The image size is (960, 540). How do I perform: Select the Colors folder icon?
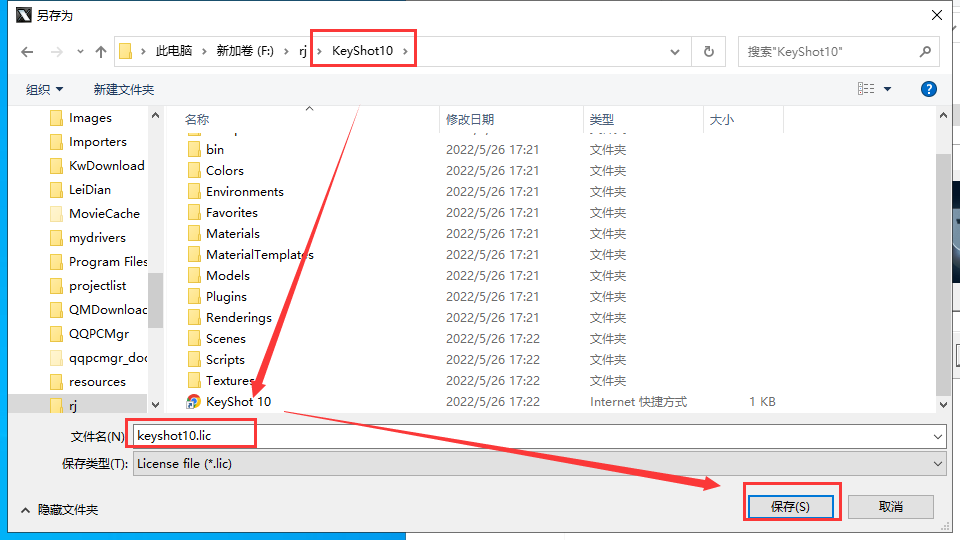coord(194,170)
